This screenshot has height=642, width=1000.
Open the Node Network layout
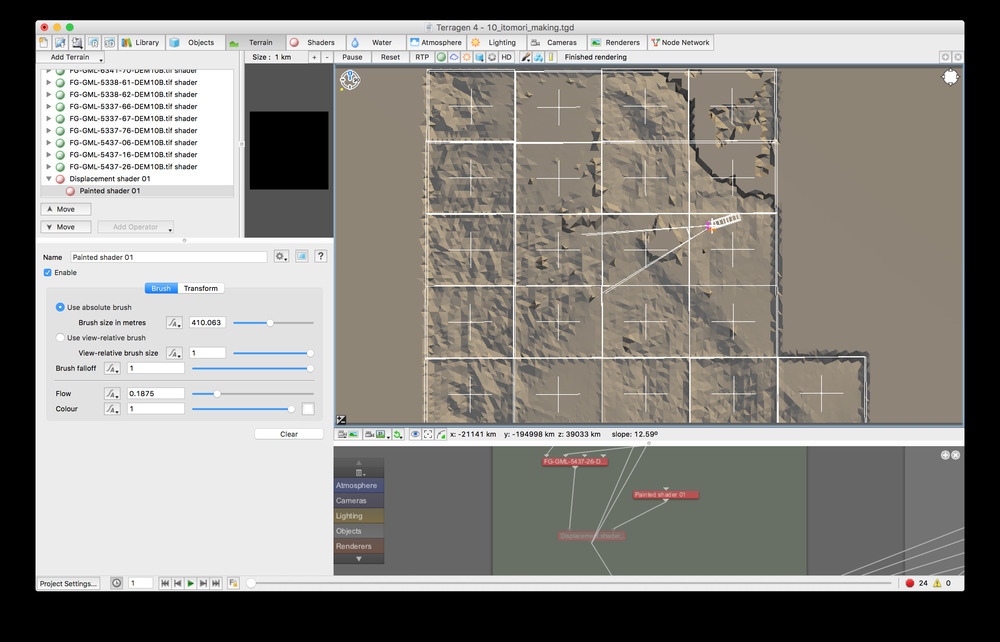(x=680, y=43)
